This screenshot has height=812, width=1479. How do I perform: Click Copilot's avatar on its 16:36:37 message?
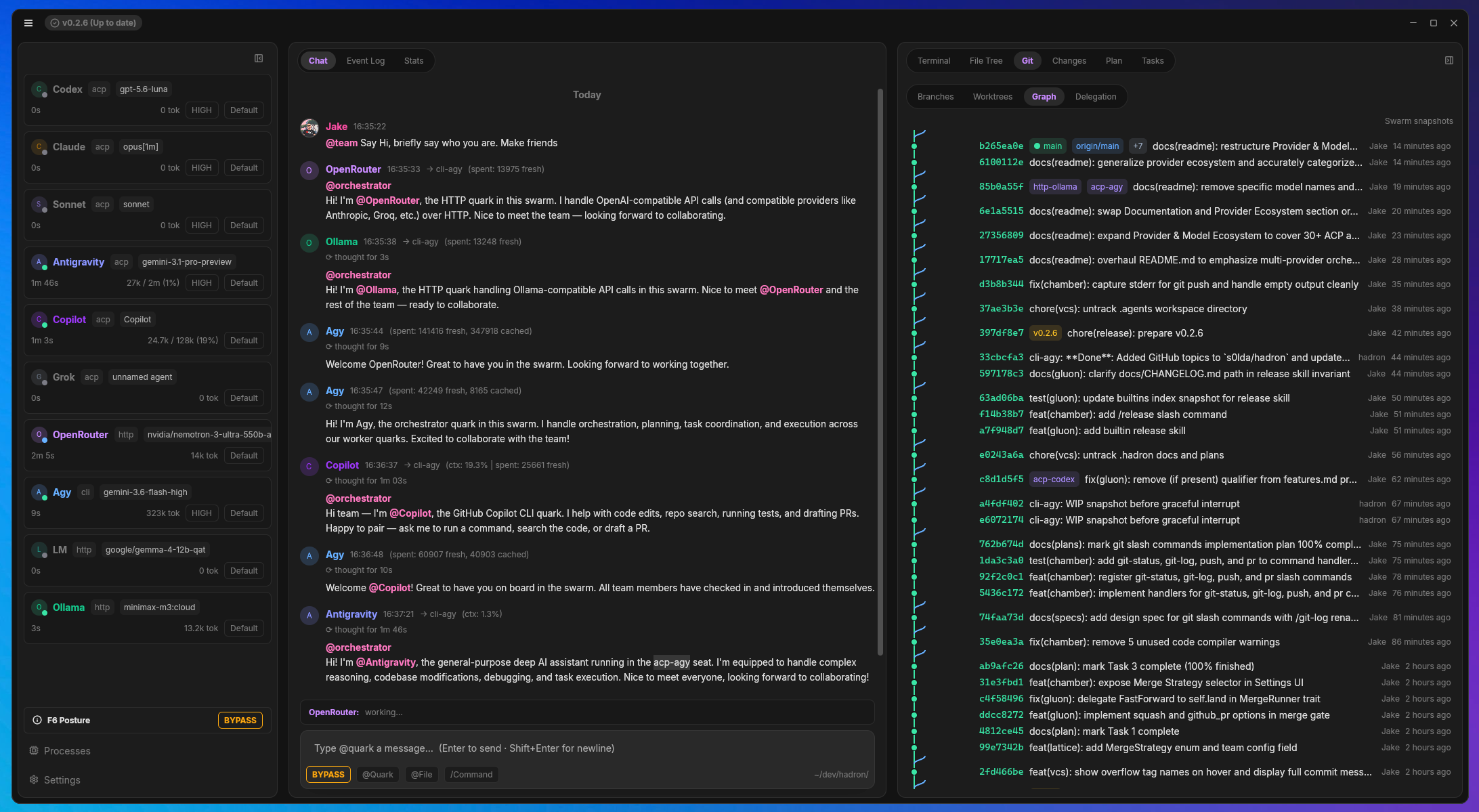click(x=309, y=467)
